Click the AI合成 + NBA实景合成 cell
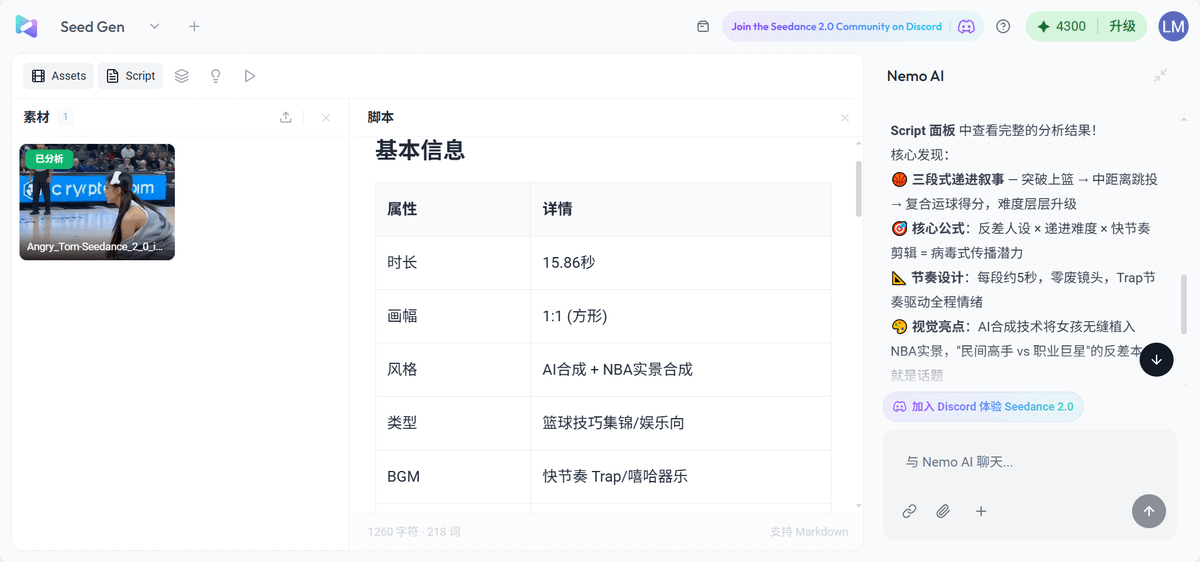 pos(618,369)
